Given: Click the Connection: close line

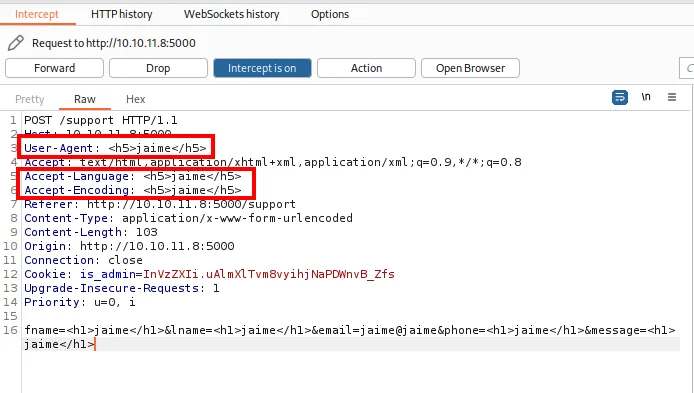Looking at the screenshot, I should point(83,260).
